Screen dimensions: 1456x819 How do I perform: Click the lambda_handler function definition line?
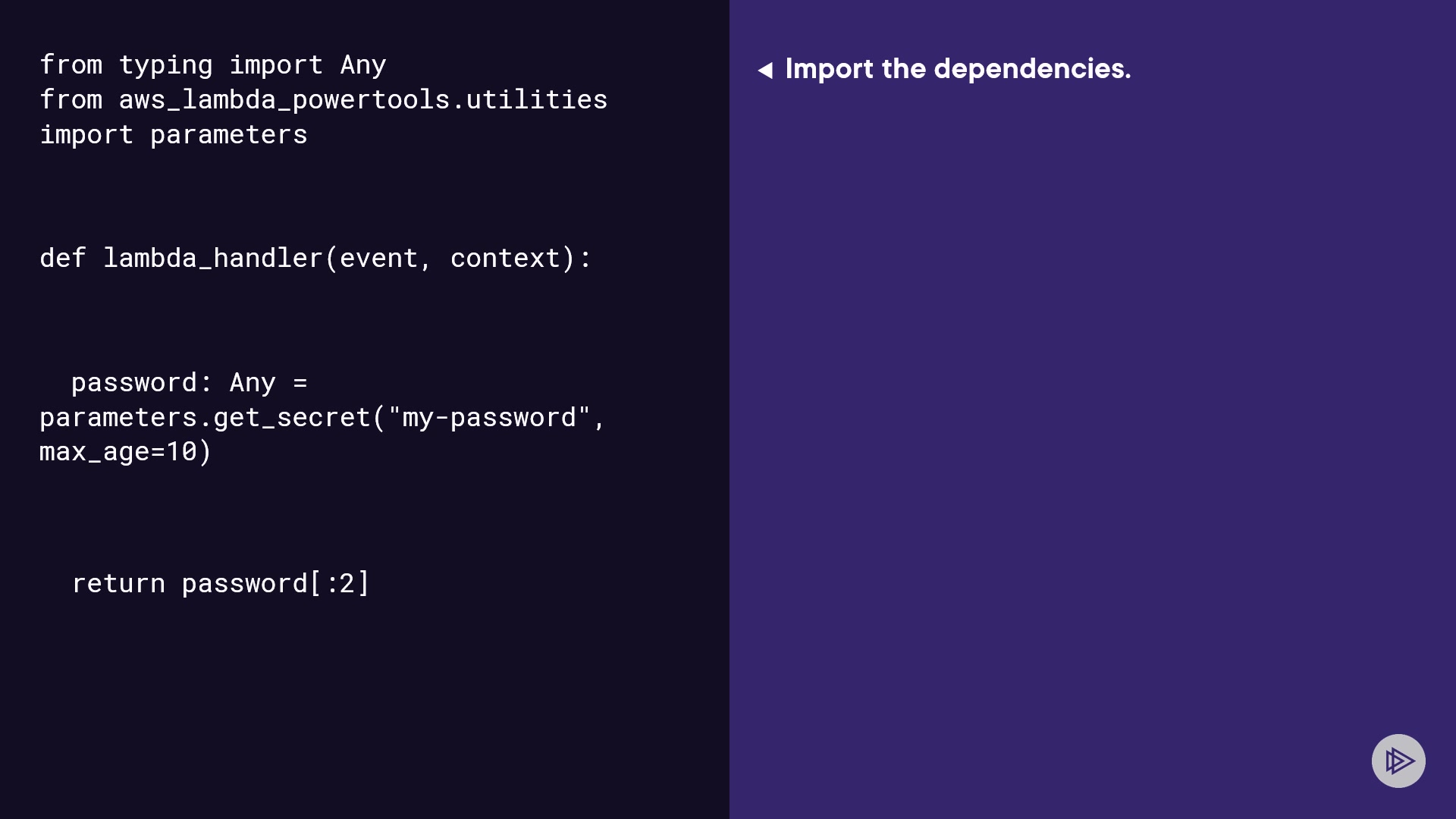pyautogui.click(x=315, y=259)
